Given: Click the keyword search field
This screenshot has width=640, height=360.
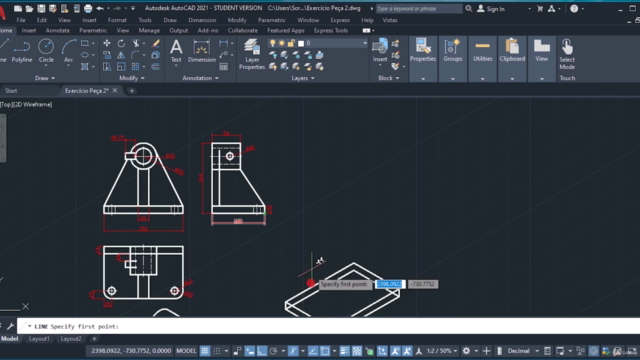Looking at the screenshot, I should pyautogui.click(x=418, y=9).
